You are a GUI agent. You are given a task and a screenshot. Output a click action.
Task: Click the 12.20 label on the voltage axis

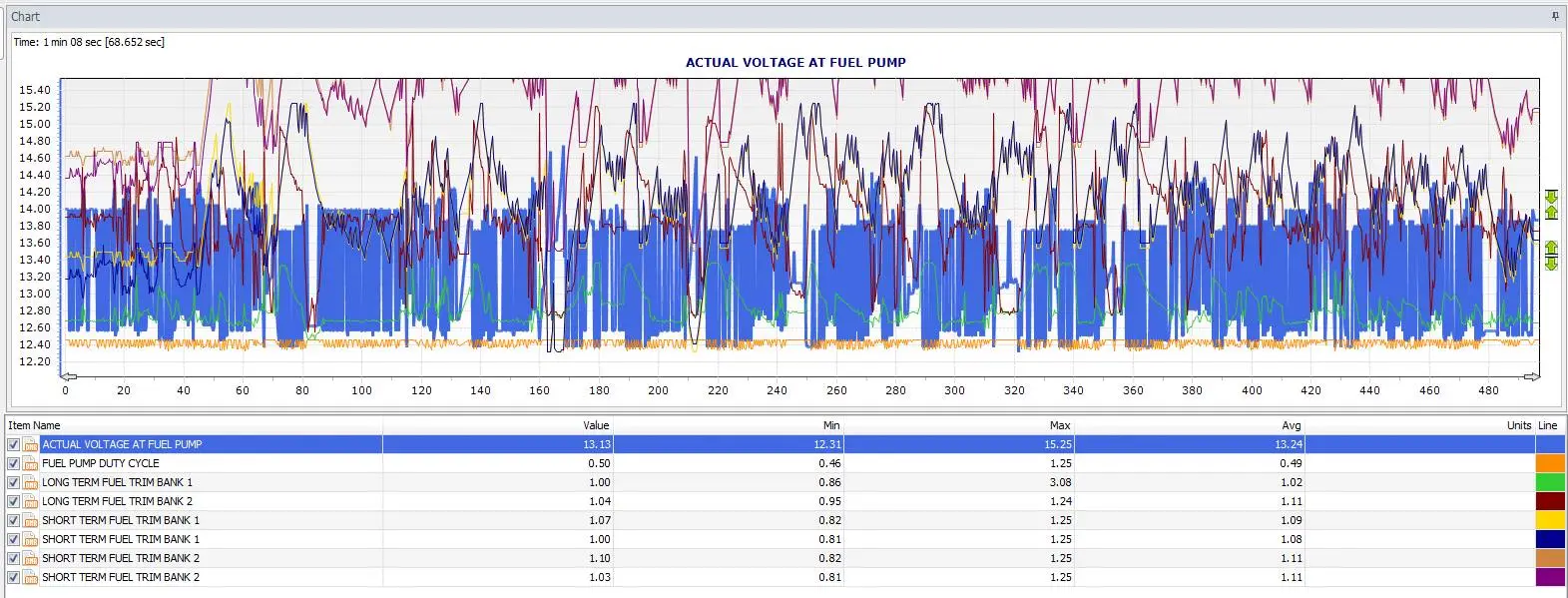[x=34, y=362]
